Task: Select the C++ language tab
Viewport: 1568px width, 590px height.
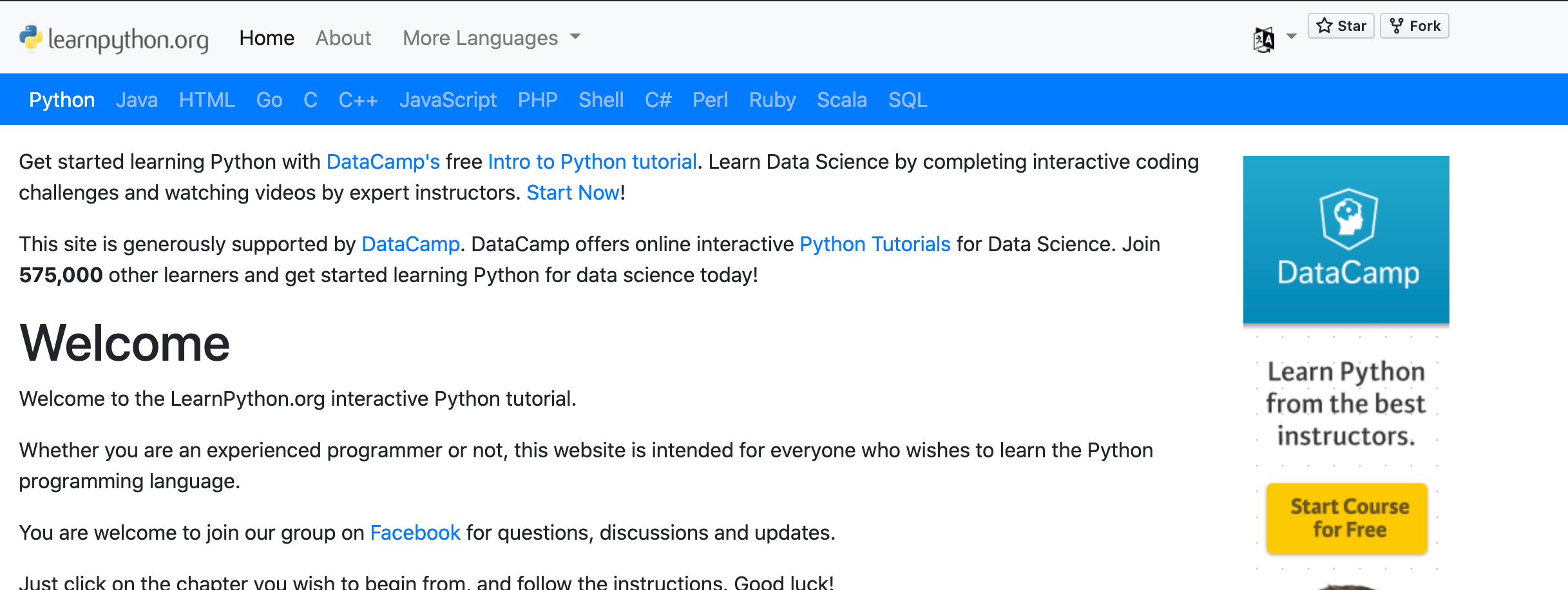Action: coord(358,99)
